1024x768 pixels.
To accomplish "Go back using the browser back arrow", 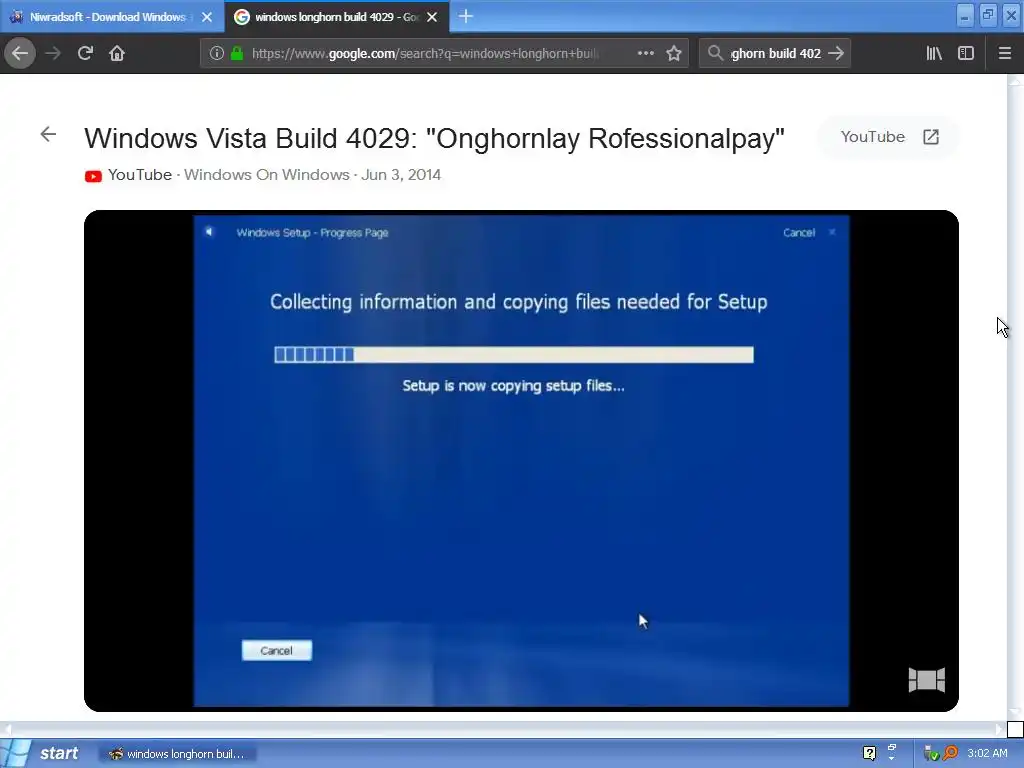I will 20,54.
